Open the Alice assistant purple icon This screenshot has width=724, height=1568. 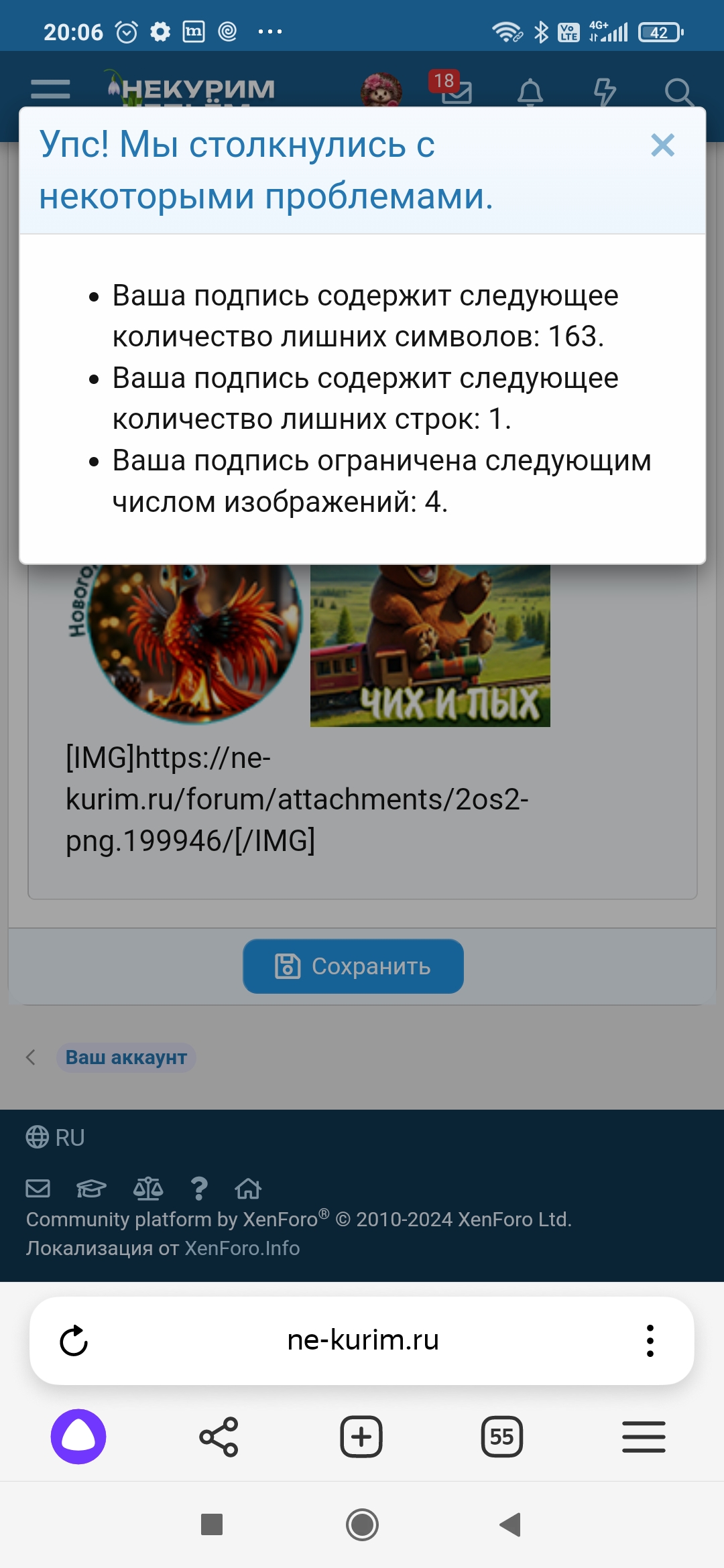click(78, 1437)
